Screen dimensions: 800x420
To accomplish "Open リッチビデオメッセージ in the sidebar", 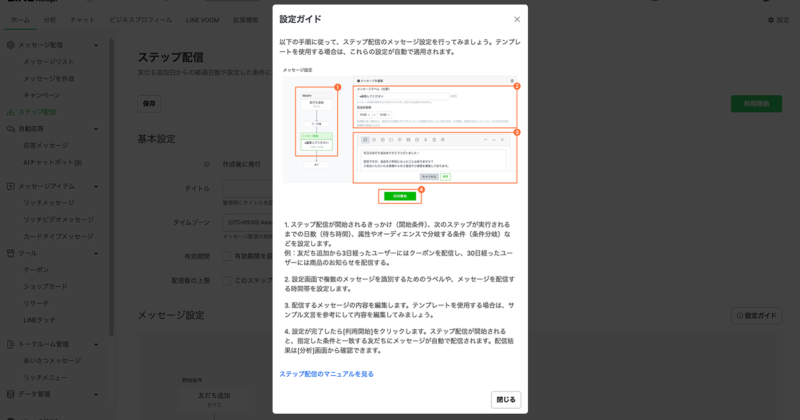I will pos(58,219).
